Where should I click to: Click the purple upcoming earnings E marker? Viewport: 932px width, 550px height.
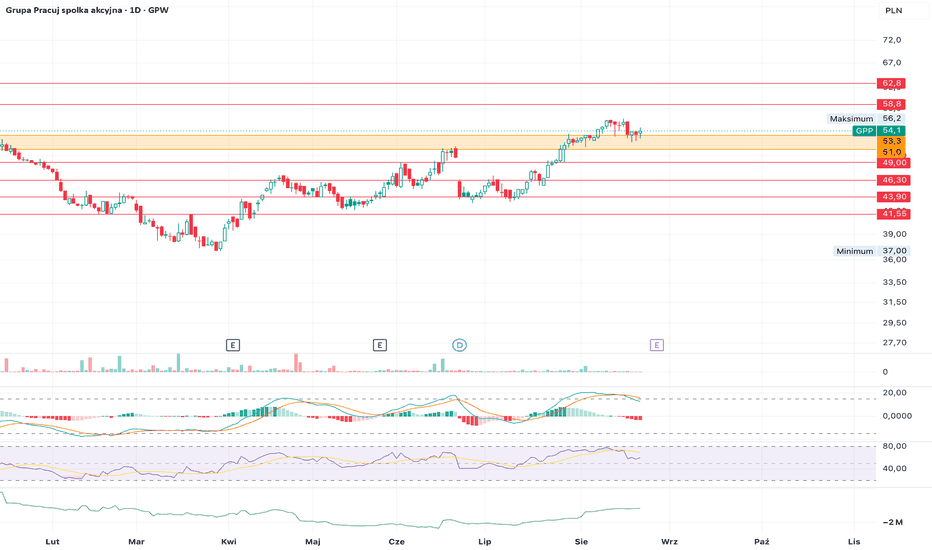pos(656,345)
